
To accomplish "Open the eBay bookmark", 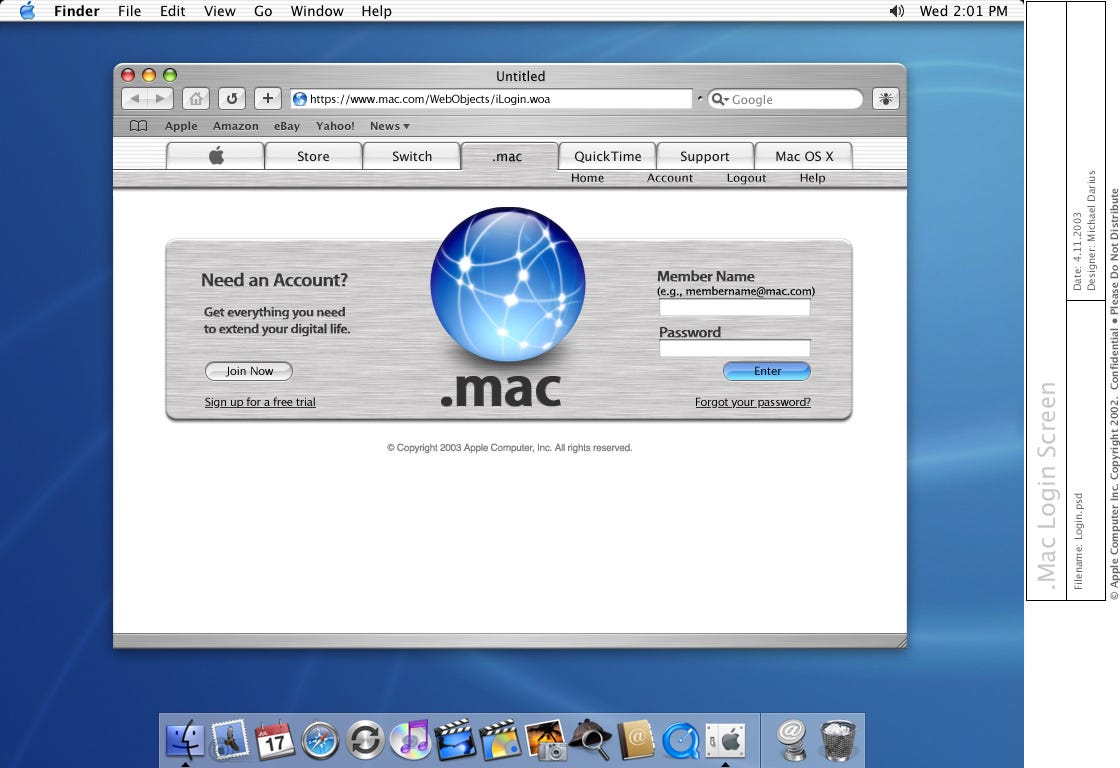I will coord(286,126).
